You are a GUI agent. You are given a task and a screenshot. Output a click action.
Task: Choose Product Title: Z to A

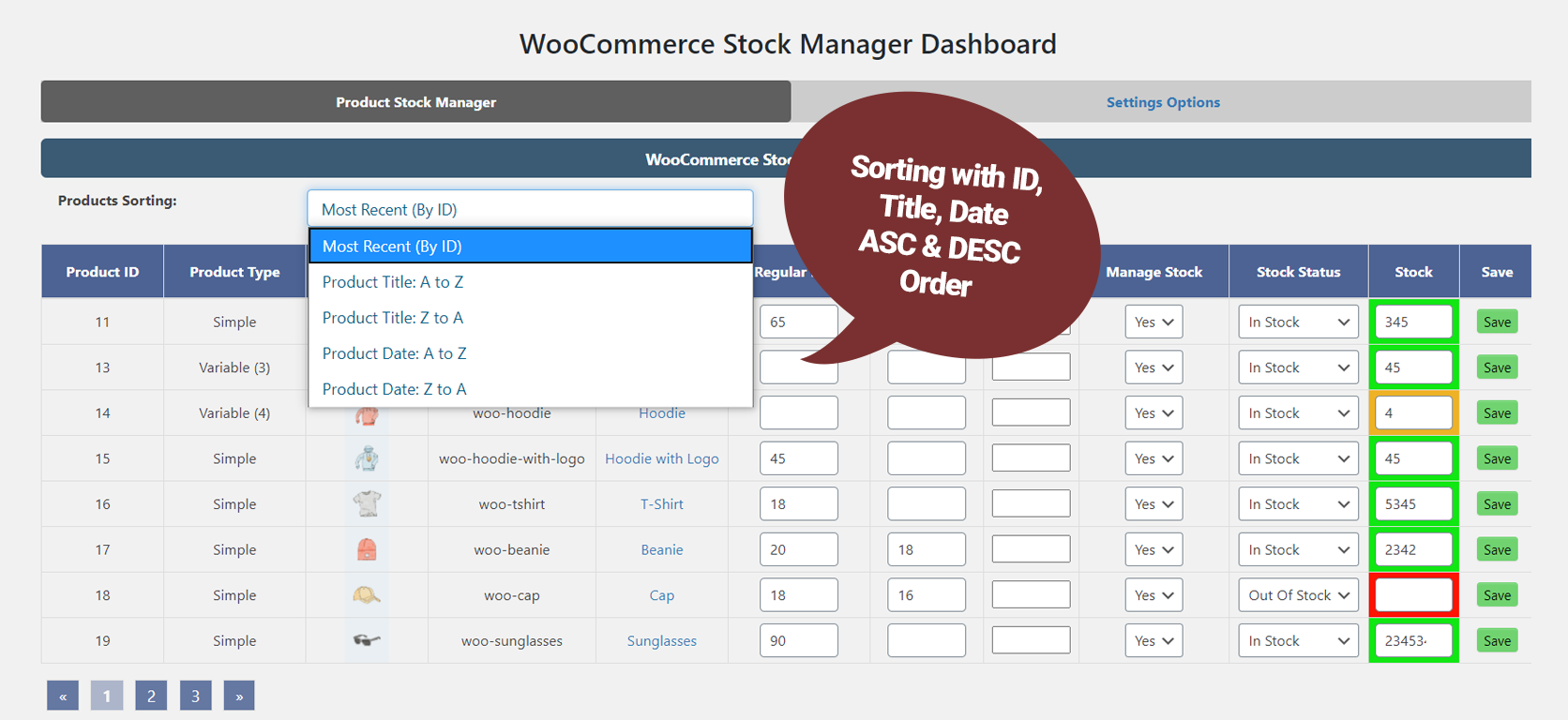point(530,317)
